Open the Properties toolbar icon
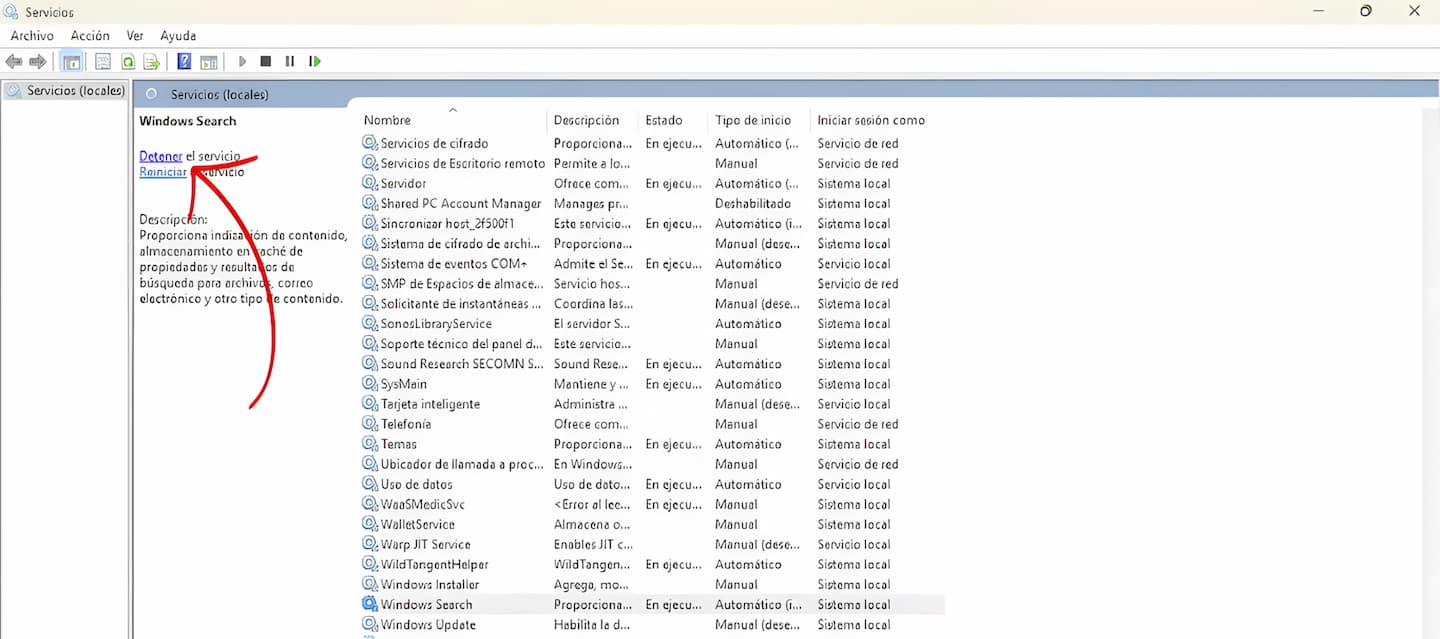The height and width of the screenshot is (639, 1440). [102, 62]
